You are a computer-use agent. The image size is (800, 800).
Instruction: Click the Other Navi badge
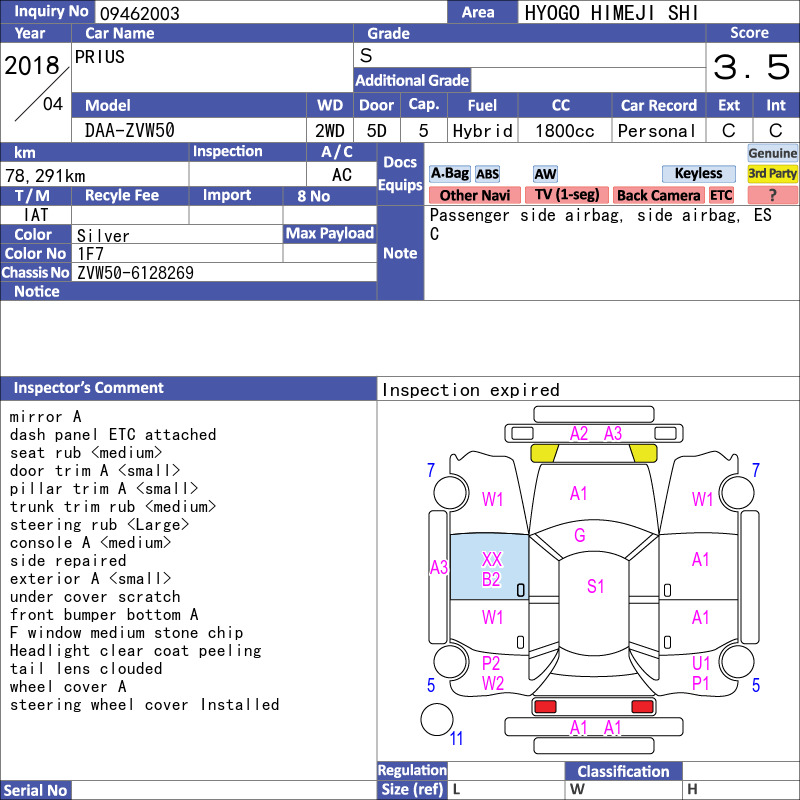coord(474,195)
